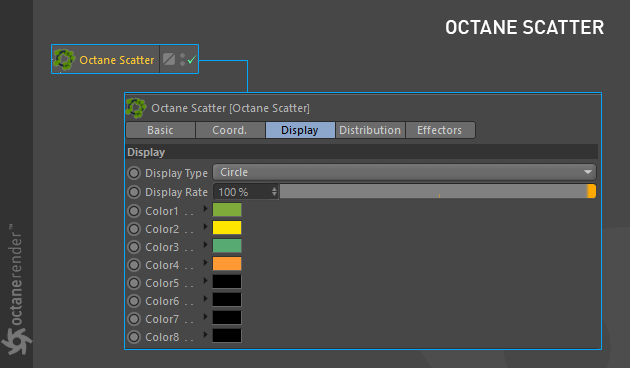Open the Effectors tab

click(x=440, y=130)
